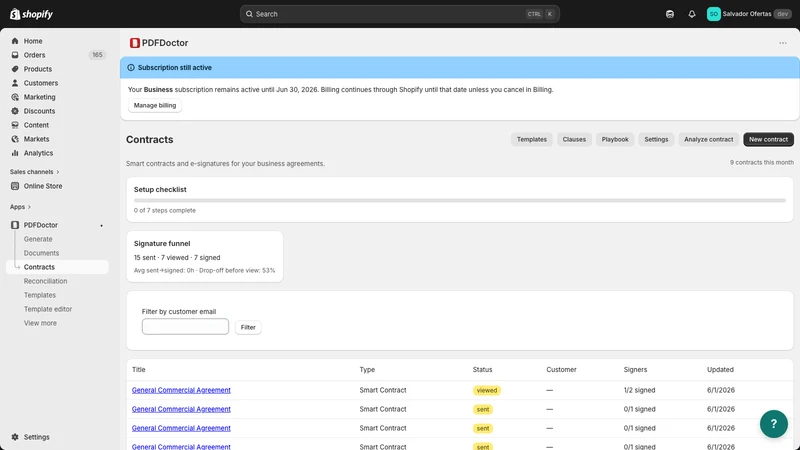
Task: Open the Reconciliation page in sidebar
Action: (45, 281)
